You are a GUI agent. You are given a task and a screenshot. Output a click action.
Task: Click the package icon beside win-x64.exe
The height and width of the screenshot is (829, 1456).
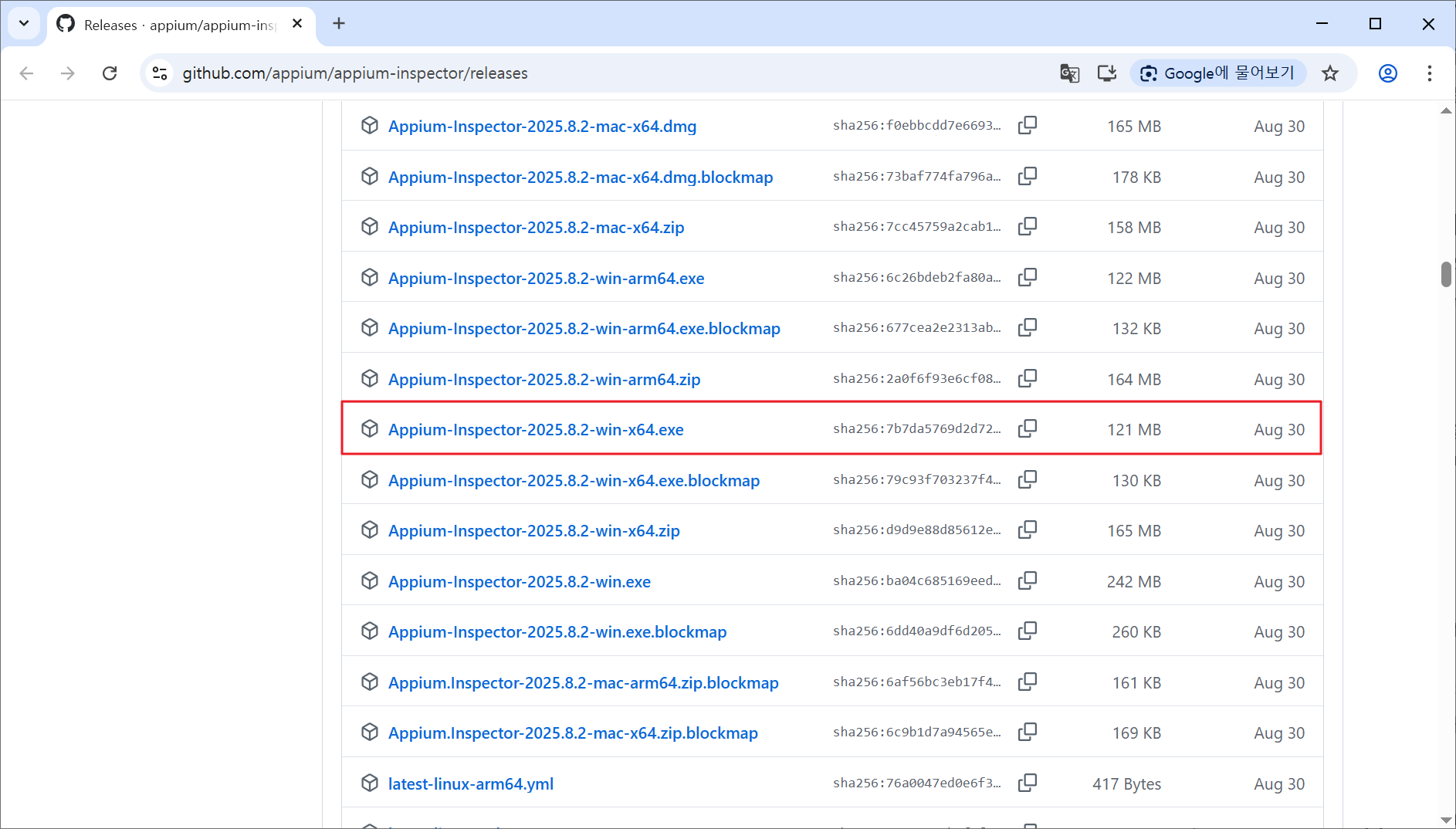point(370,428)
